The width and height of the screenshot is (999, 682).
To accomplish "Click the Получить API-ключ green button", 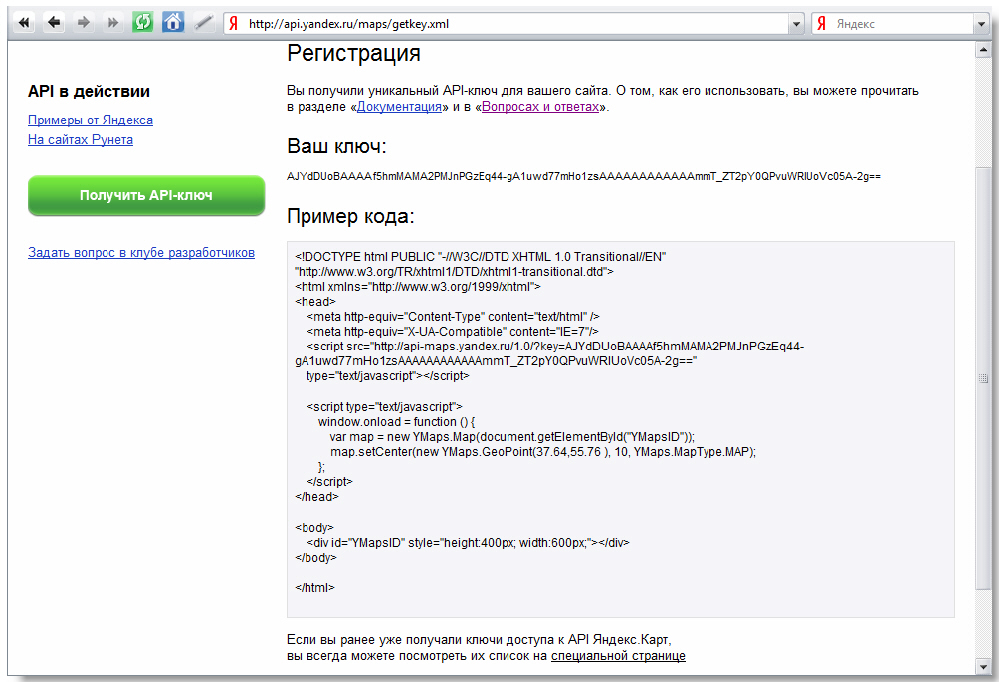I will (147, 195).
